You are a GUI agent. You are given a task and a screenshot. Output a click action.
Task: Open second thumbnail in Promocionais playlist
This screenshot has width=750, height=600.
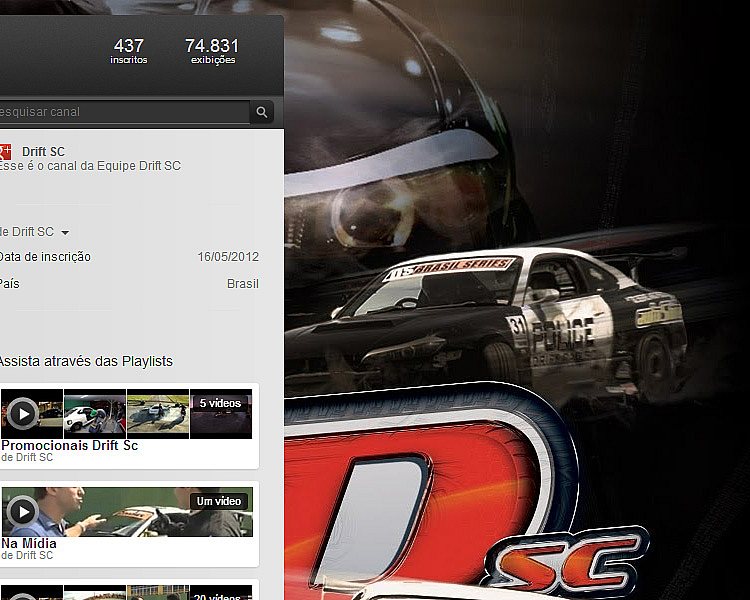tap(95, 414)
